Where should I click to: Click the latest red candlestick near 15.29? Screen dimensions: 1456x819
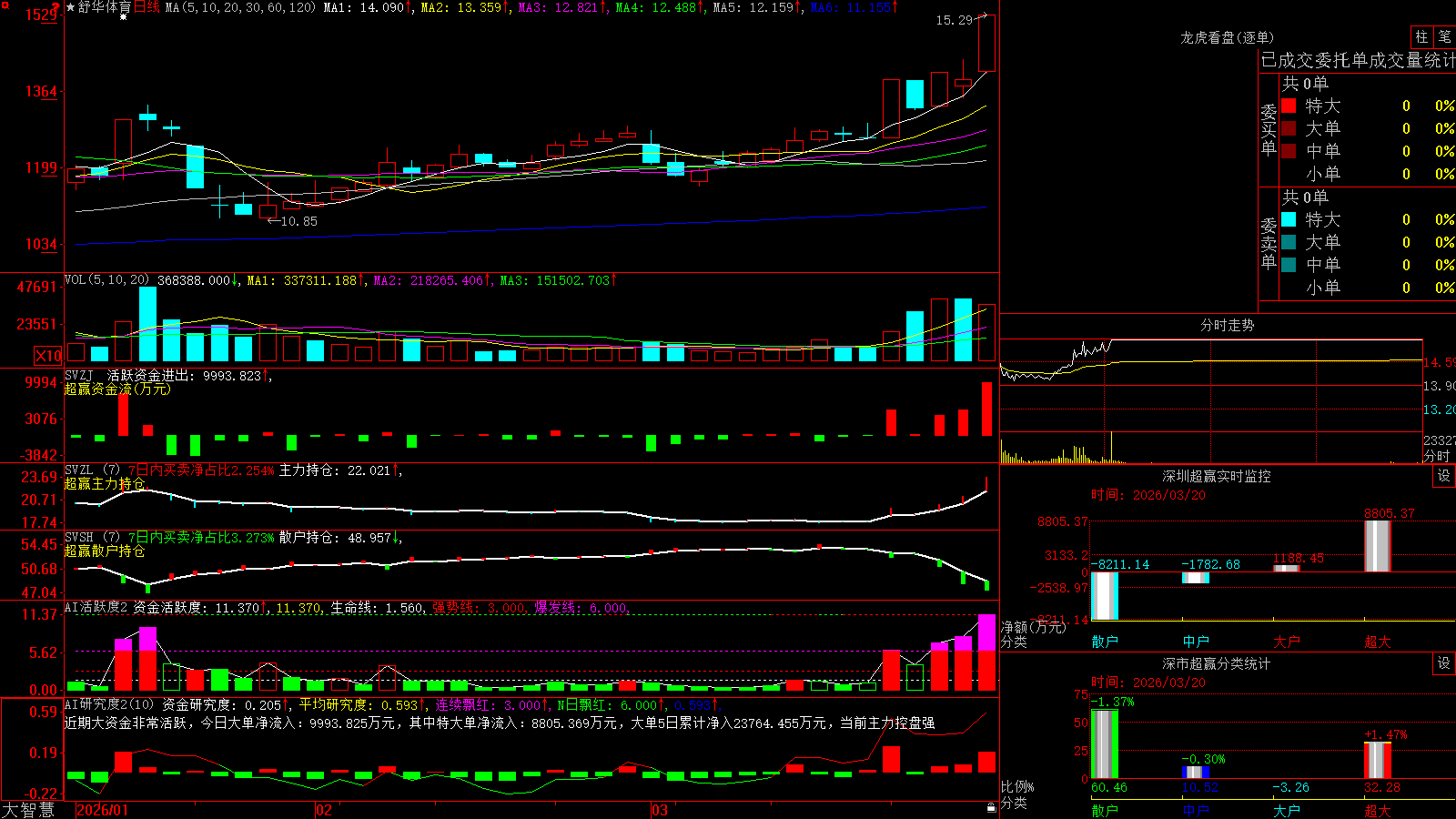tap(986, 43)
